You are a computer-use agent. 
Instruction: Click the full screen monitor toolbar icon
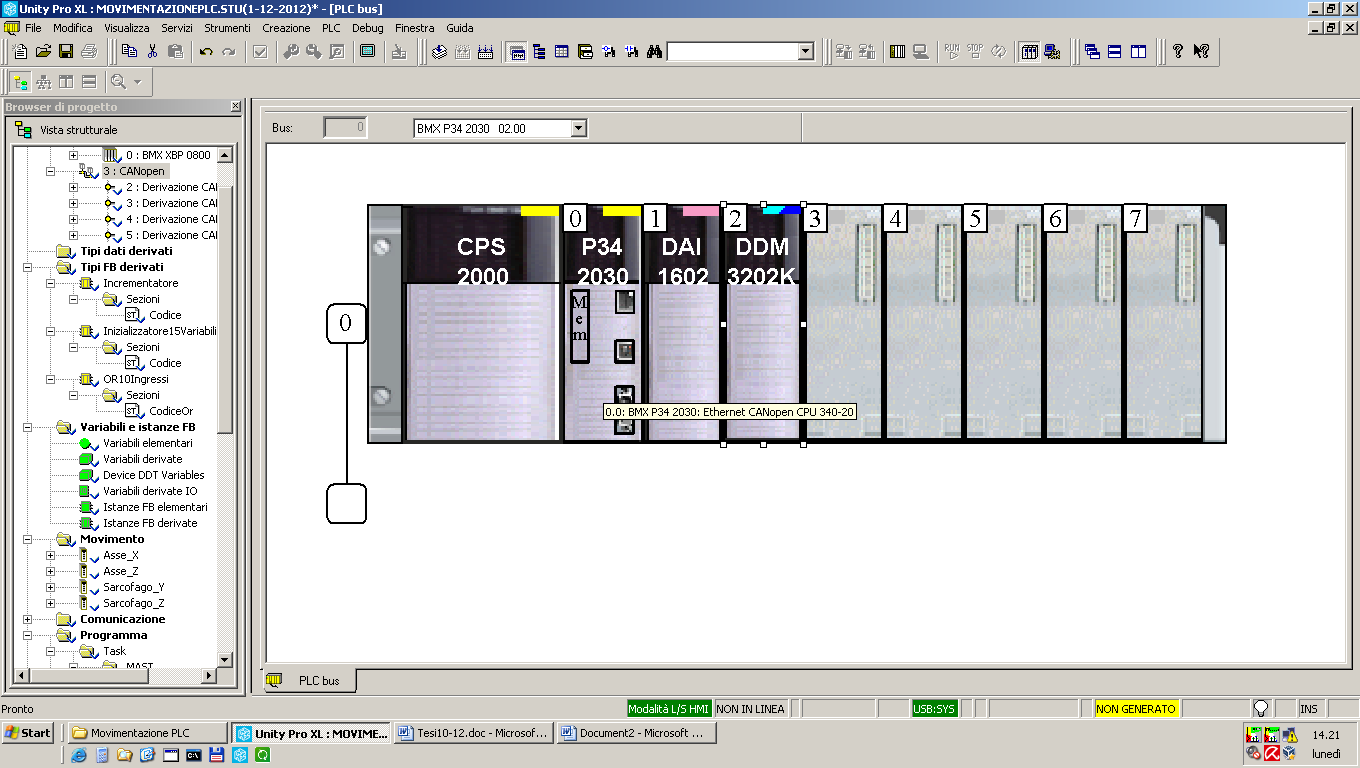[x=367, y=51]
